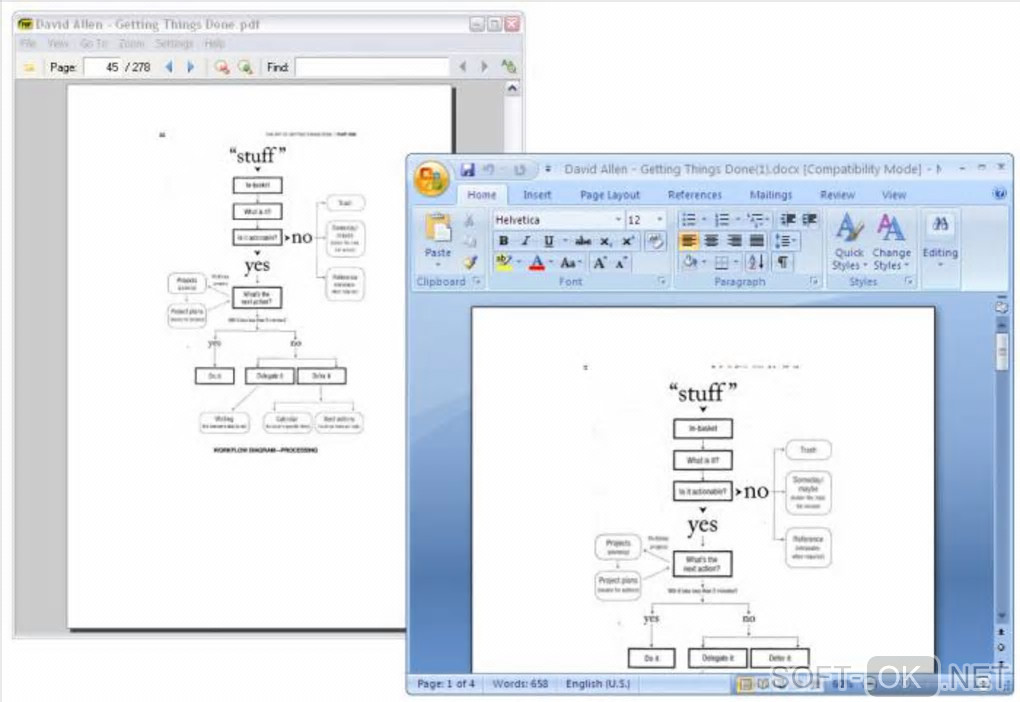The image size is (1020, 702).
Task: Open the Quick Styles gallery
Action: point(849,242)
